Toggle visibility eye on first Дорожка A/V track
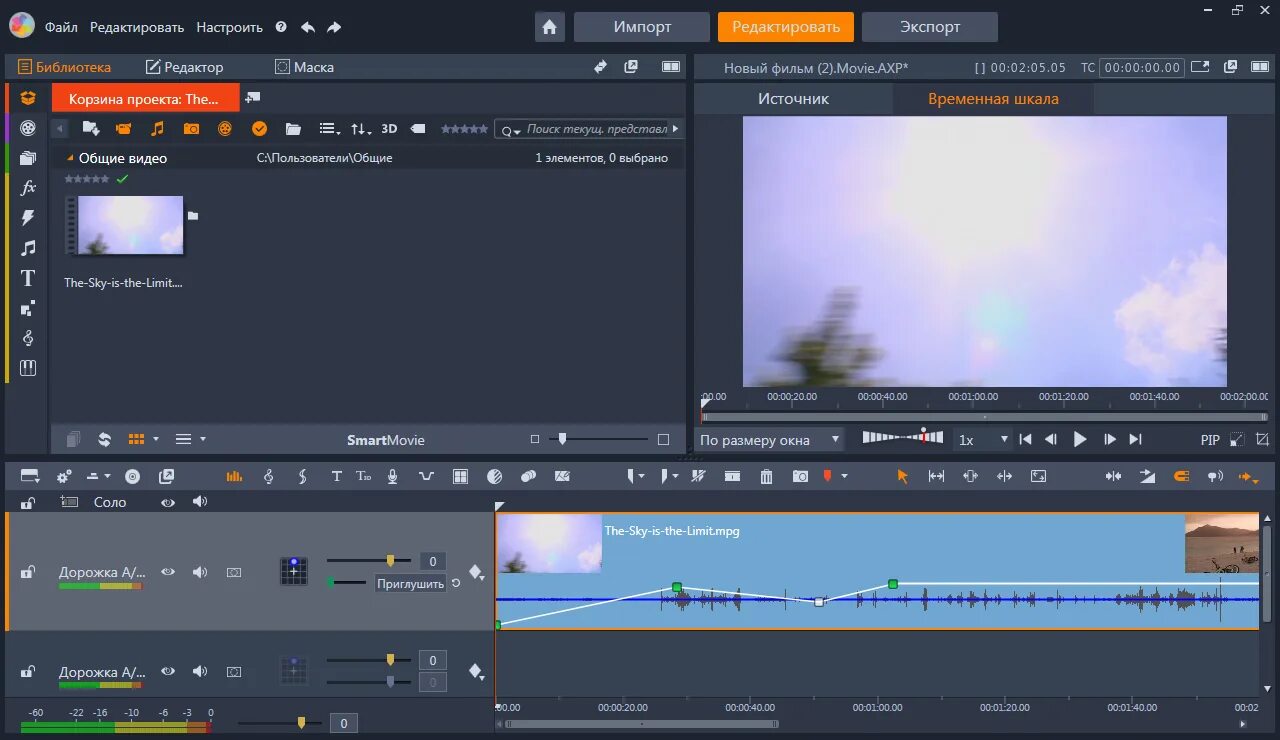 [168, 572]
